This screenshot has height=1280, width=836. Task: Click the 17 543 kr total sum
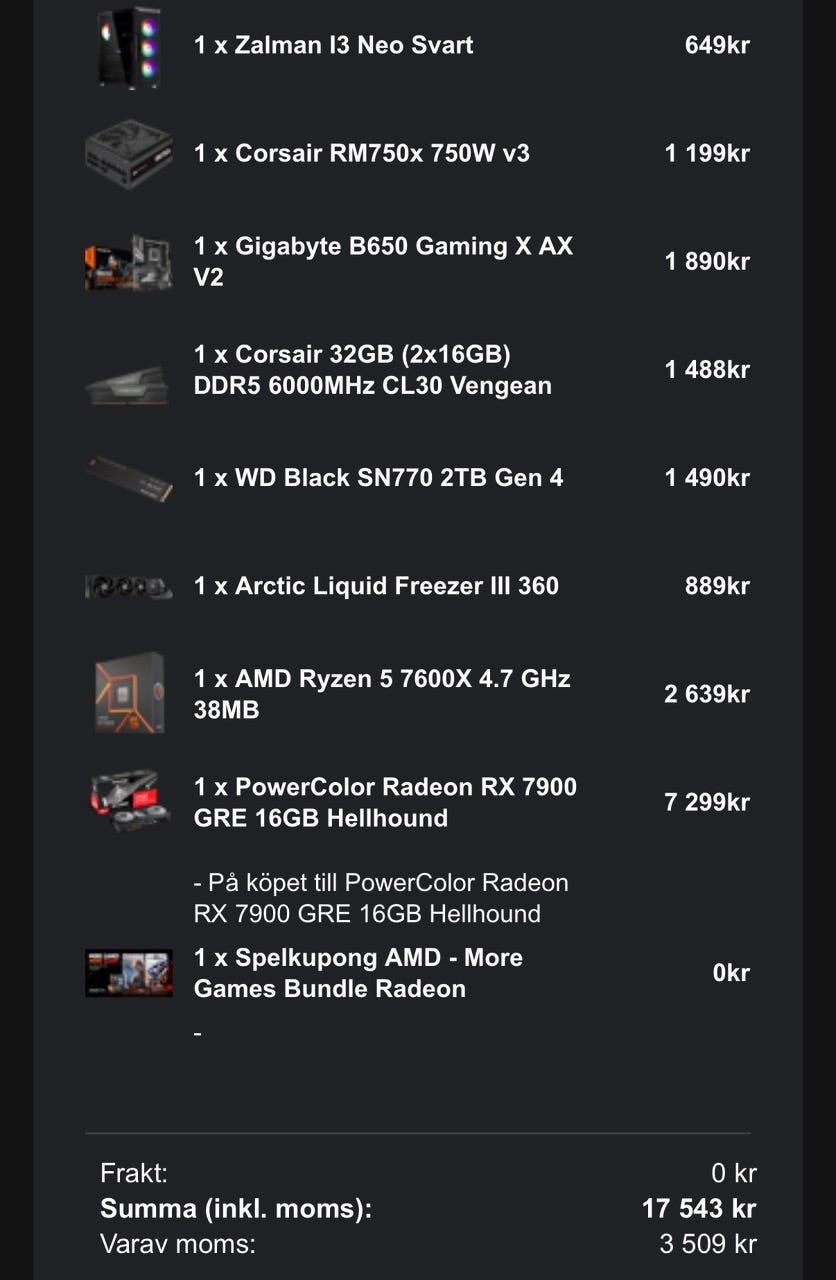(698, 1208)
